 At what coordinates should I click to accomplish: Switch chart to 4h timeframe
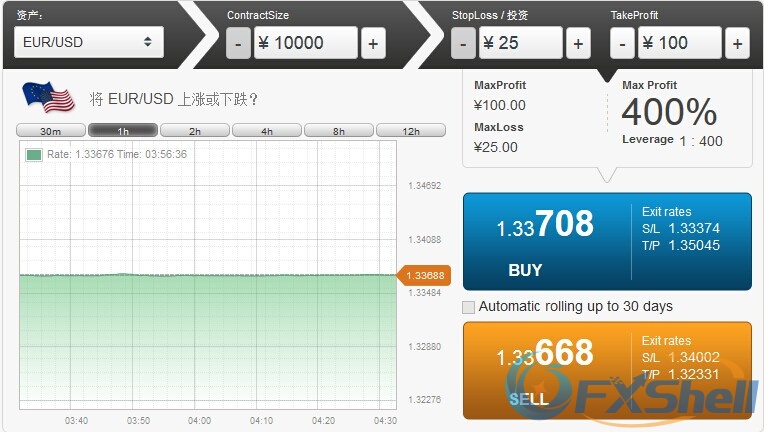point(266,131)
